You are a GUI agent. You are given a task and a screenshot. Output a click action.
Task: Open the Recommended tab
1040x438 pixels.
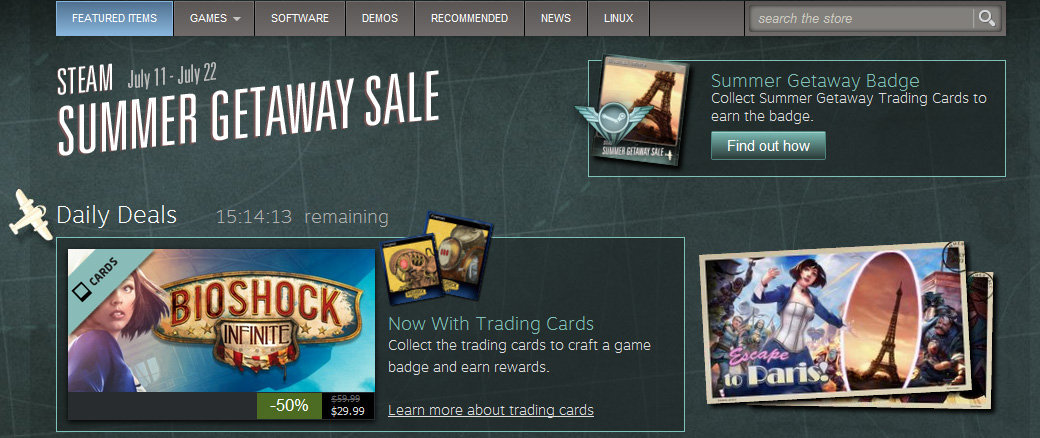pos(470,19)
